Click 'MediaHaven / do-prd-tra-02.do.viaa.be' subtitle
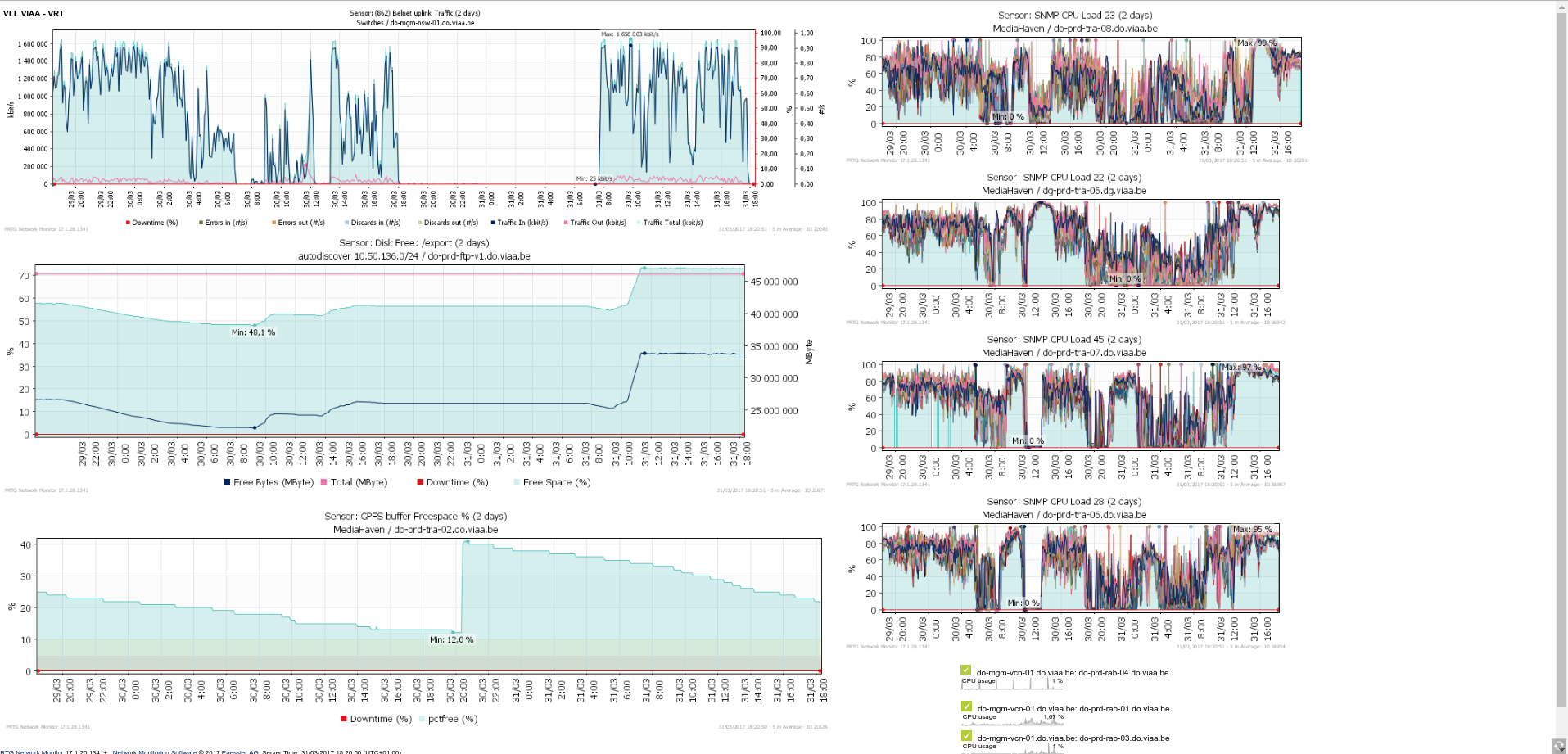 (415, 530)
